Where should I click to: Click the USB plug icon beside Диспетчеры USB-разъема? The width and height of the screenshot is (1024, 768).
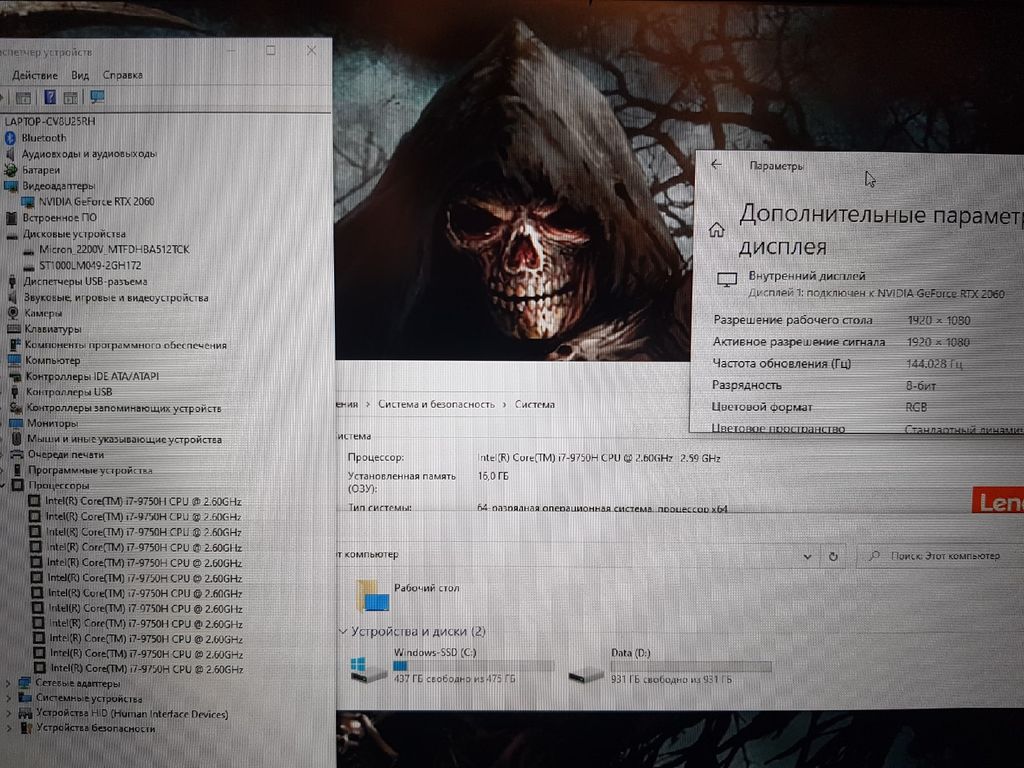click(12, 281)
